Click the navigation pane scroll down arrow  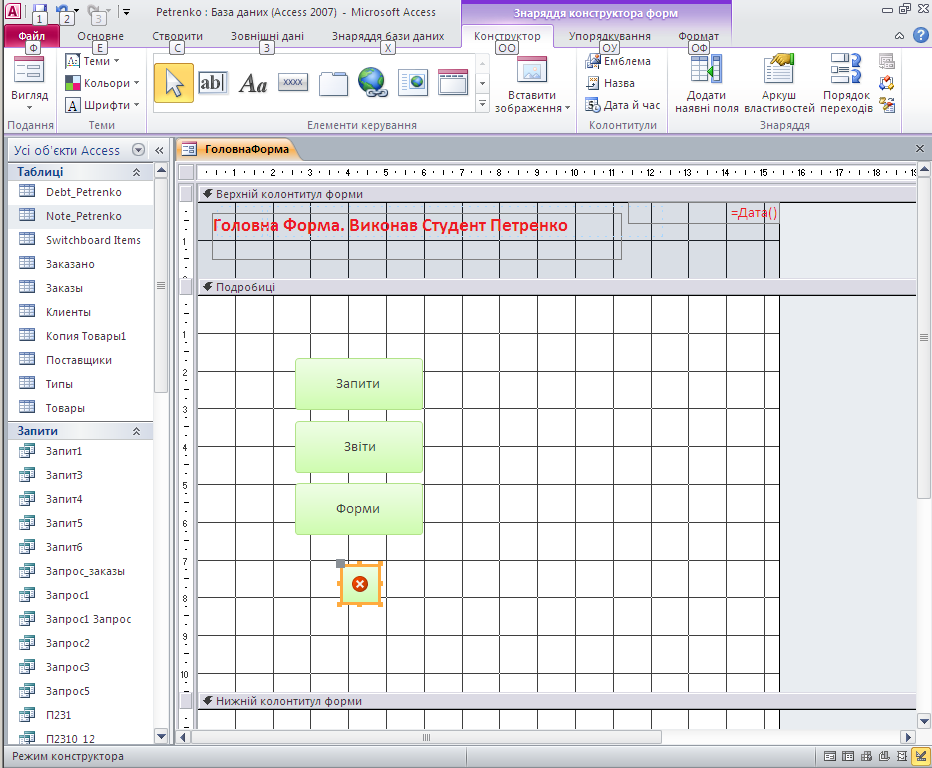coord(161,736)
